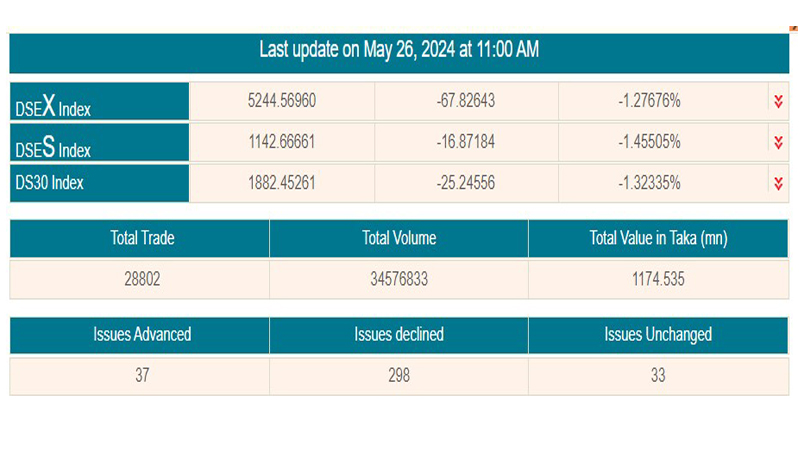Open the DSES Index label
This screenshot has height=450, width=800.
tap(53, 148)
